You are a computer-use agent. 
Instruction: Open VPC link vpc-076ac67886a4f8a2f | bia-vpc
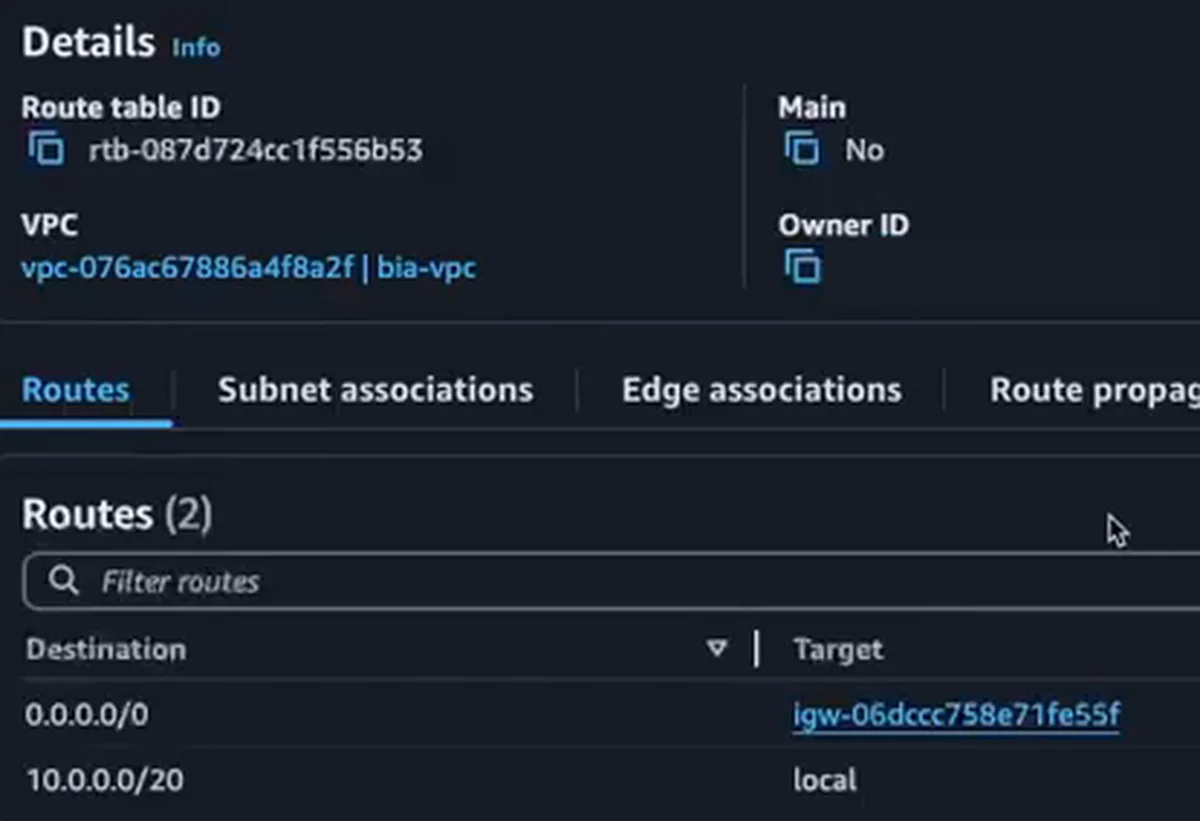tap(248, 268)
